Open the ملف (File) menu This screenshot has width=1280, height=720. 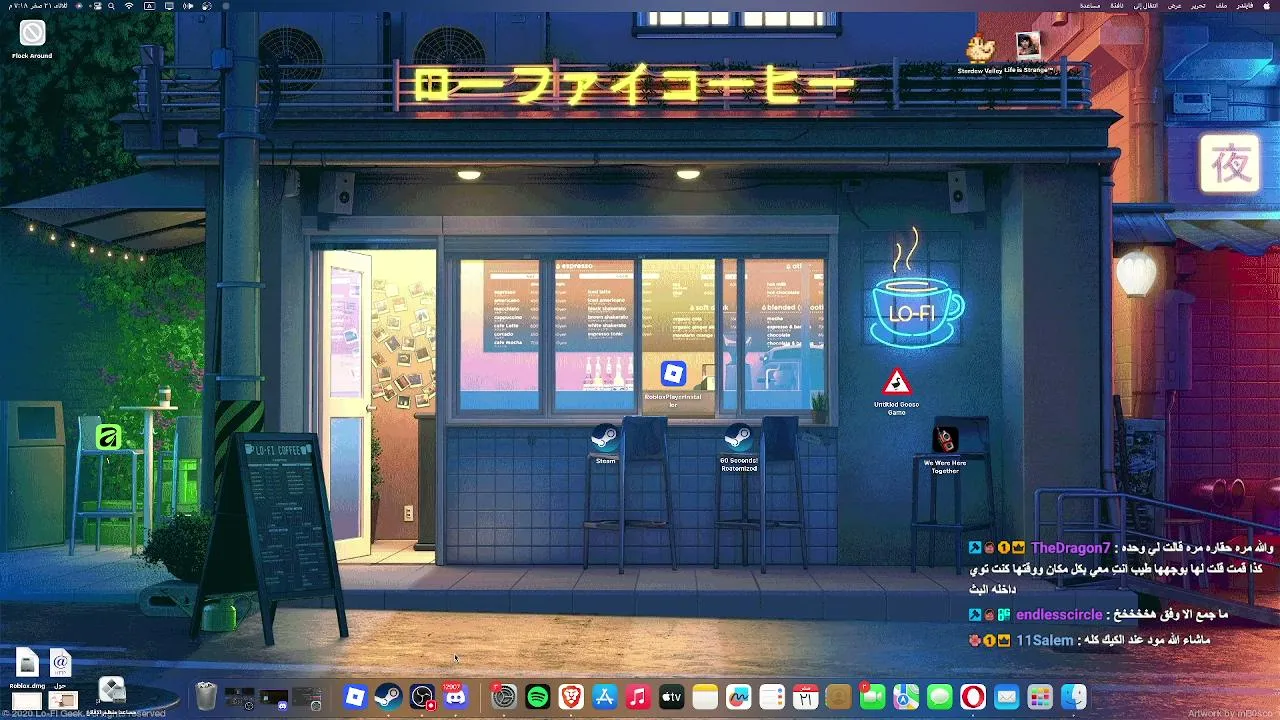tap(1221, 6)
